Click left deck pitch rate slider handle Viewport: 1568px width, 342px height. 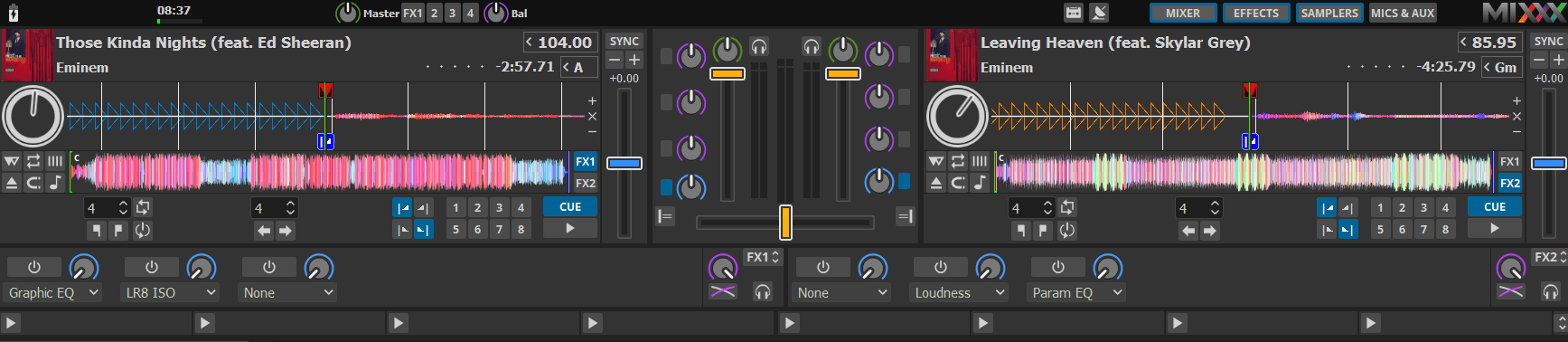tap(624, 164)
